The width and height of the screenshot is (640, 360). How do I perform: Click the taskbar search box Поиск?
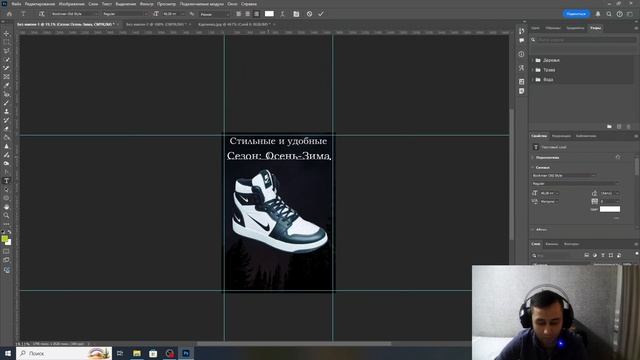[x=64, y=353]
